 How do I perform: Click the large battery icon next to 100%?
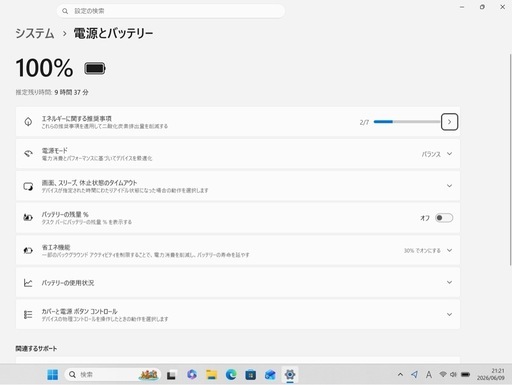click(95, 68)
